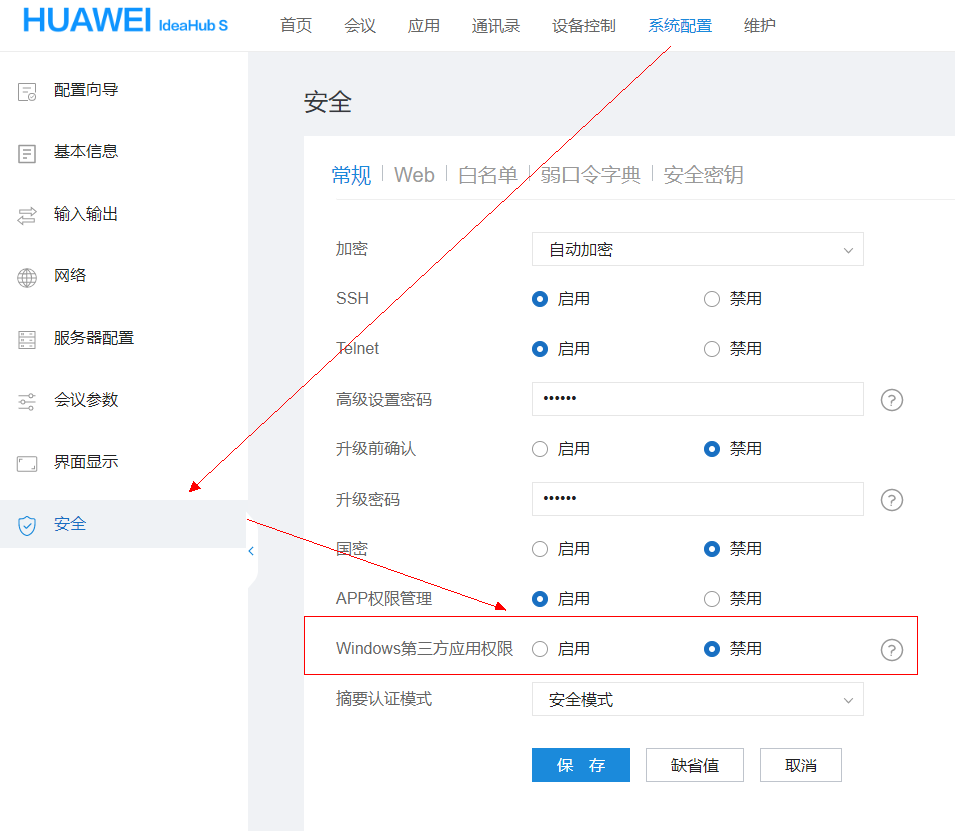955x831 pixels.
Task: Switch to the 白名单 tab
Action: (x=487, y=175)
